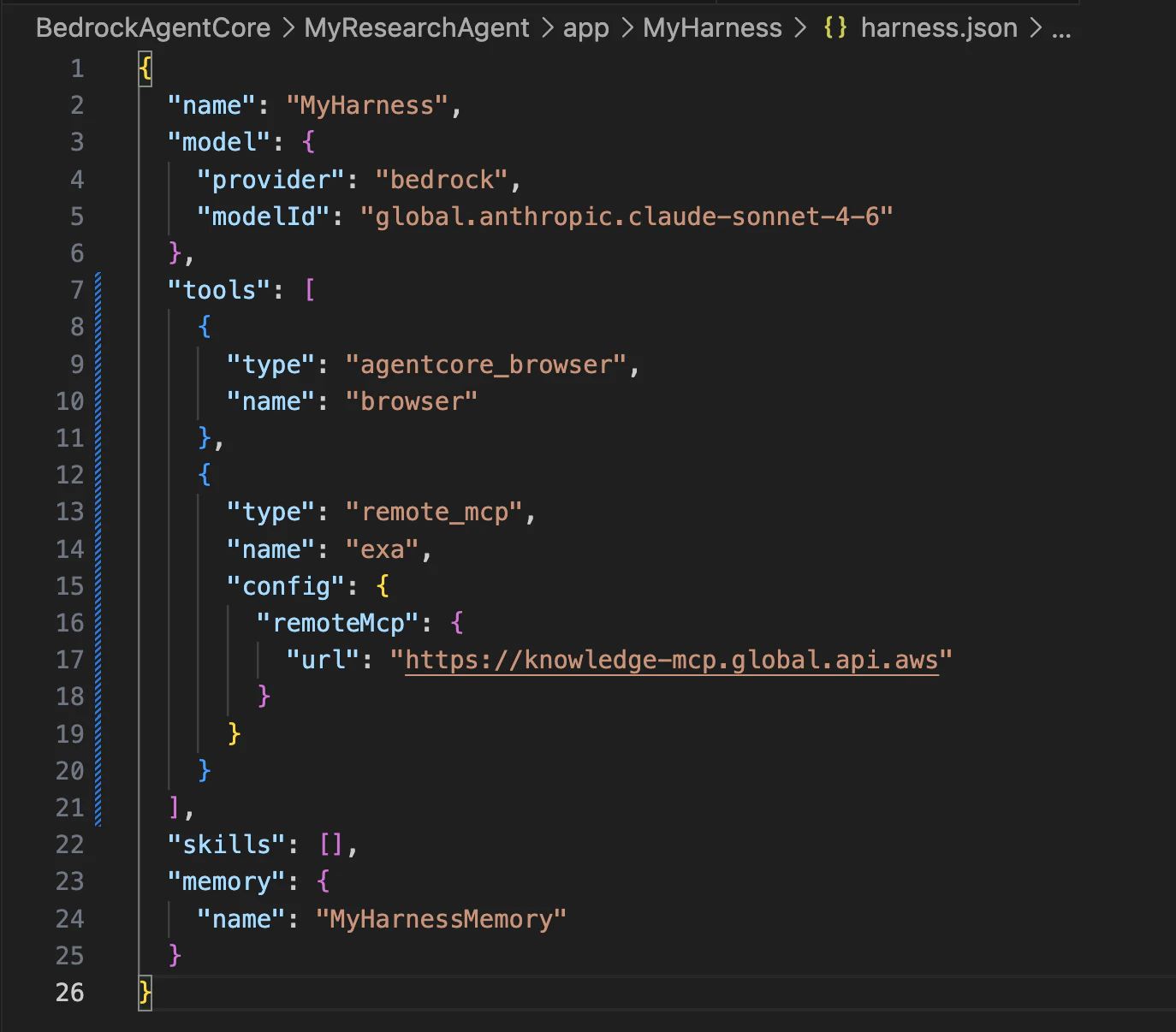Click line number 1 in the gutter

(x=78, y=68)
